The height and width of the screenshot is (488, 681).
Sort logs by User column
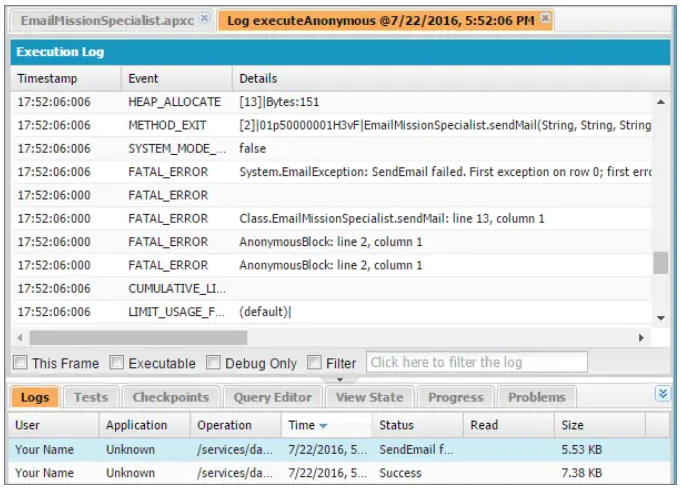pos(53,425)
